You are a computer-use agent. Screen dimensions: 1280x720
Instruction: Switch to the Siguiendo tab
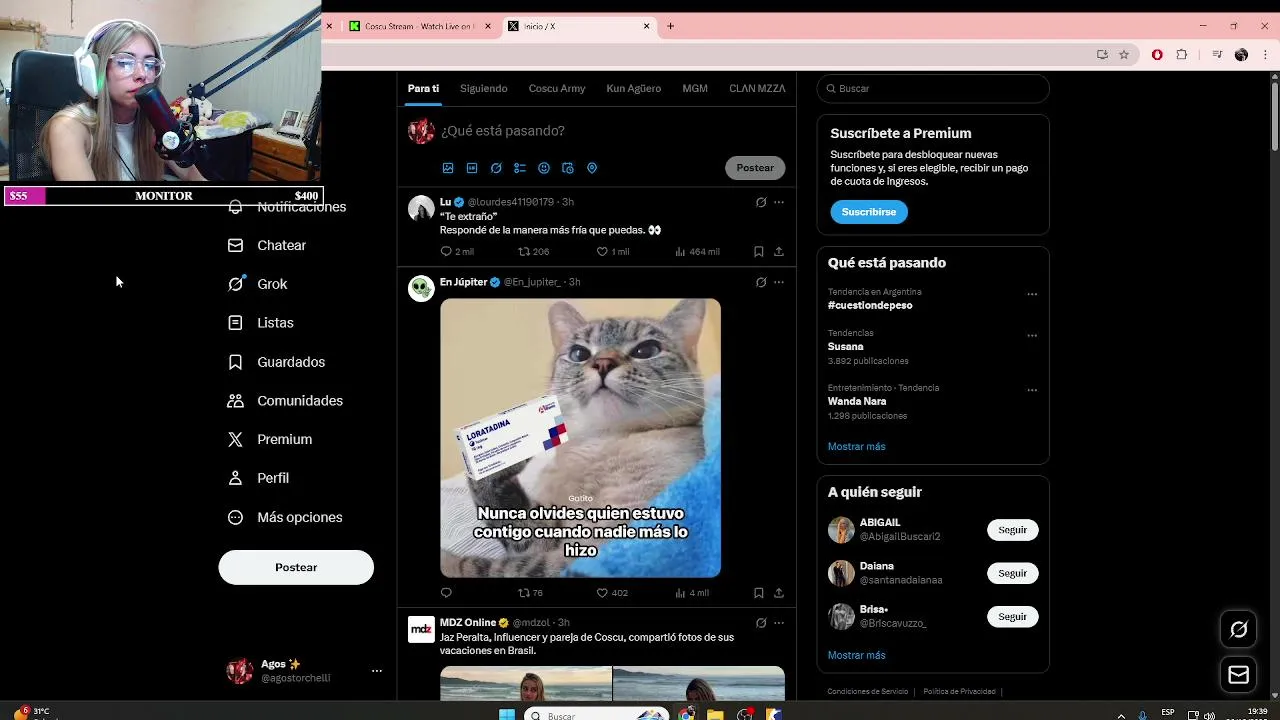[x=484, y=89]
